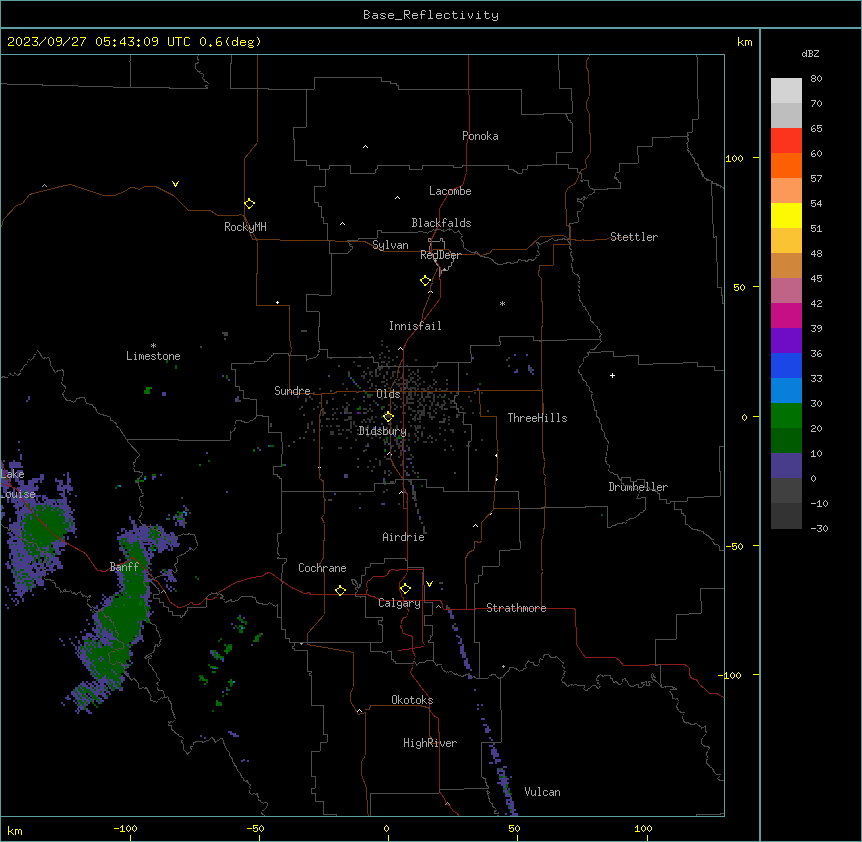The height and width of the screenshot is (842, 862).
Task: Select the yellow diamond marker beside Cochrane
Action: pos(340,590)
